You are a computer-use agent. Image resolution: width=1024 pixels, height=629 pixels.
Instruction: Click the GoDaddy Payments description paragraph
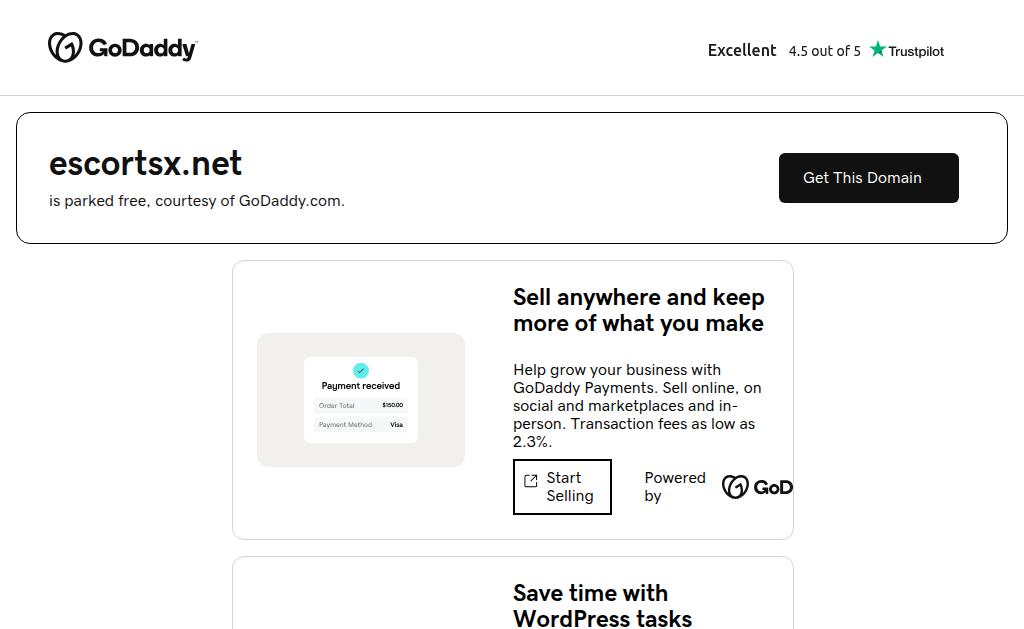pos(636,405)
